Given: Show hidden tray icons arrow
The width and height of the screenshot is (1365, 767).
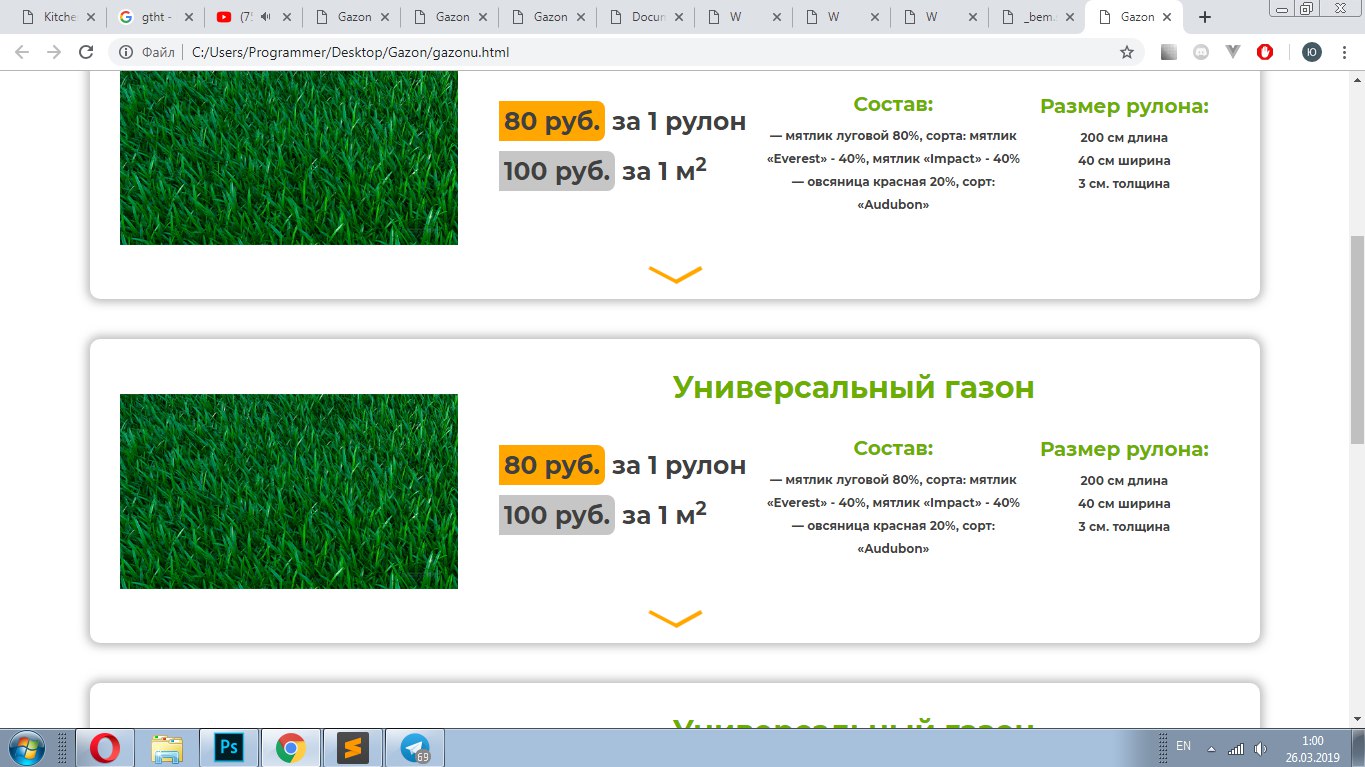Looking at the screenshot, I should pyautogui.click(x=1211, y=749).
